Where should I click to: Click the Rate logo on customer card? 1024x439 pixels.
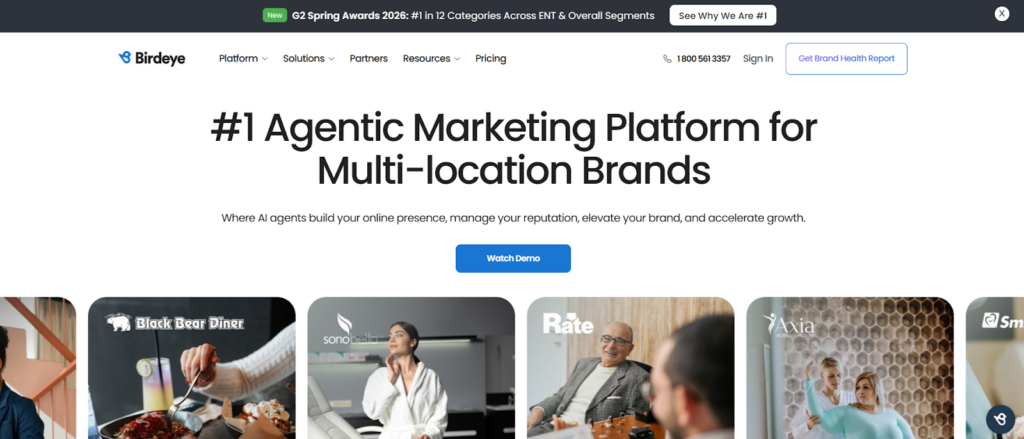pyautogui.click(x=568, y=323)
